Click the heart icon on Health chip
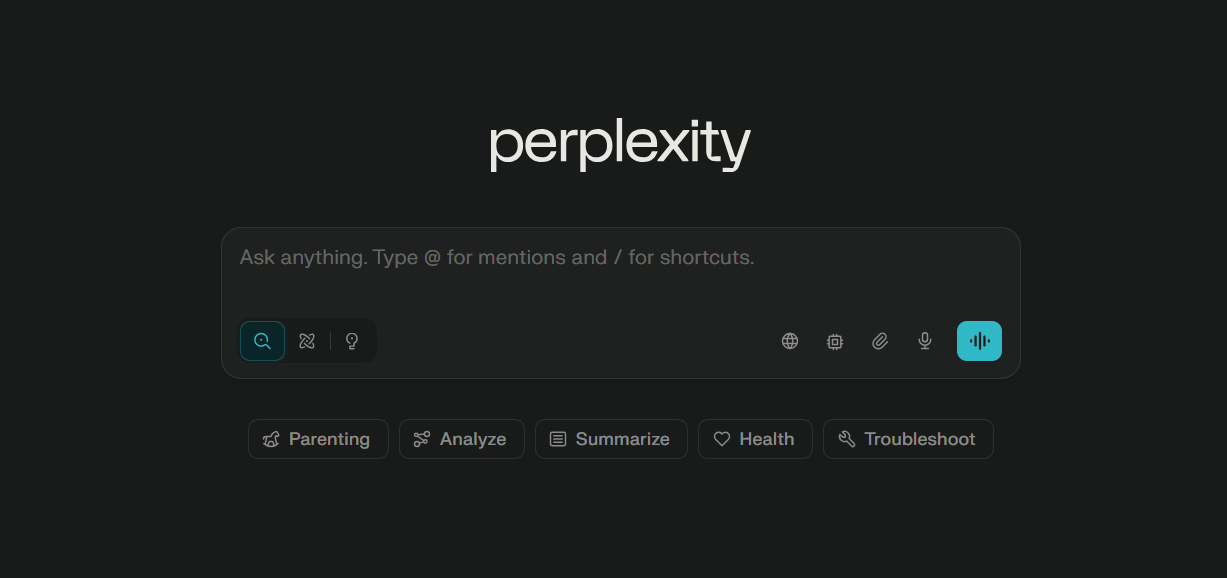This screenshot has width=1227, height=578. pos(722,439)
